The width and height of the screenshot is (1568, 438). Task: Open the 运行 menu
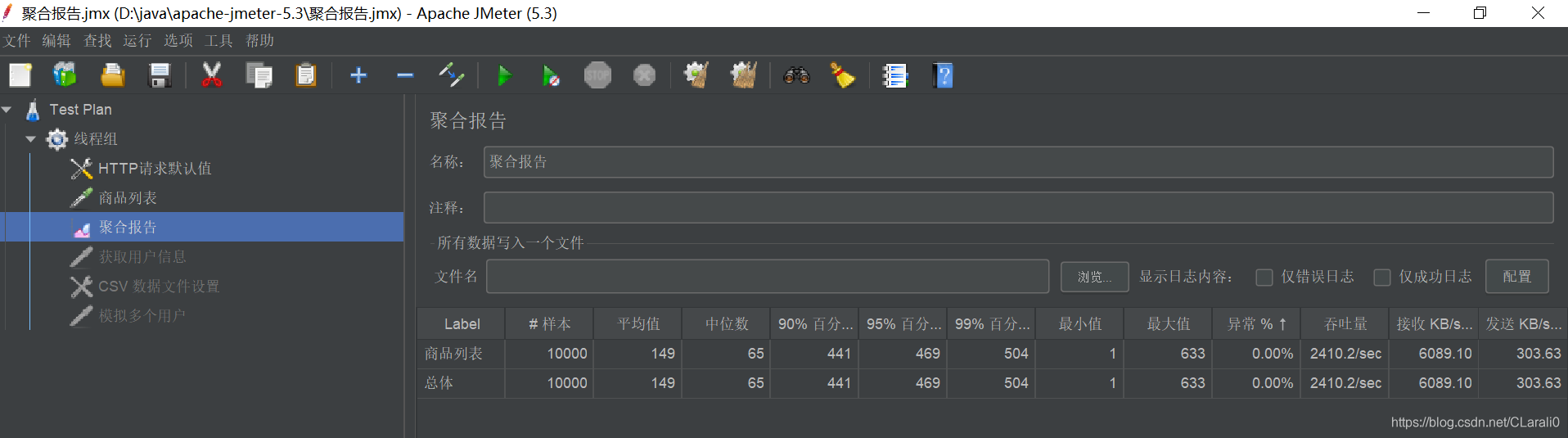tap(137, 41)
